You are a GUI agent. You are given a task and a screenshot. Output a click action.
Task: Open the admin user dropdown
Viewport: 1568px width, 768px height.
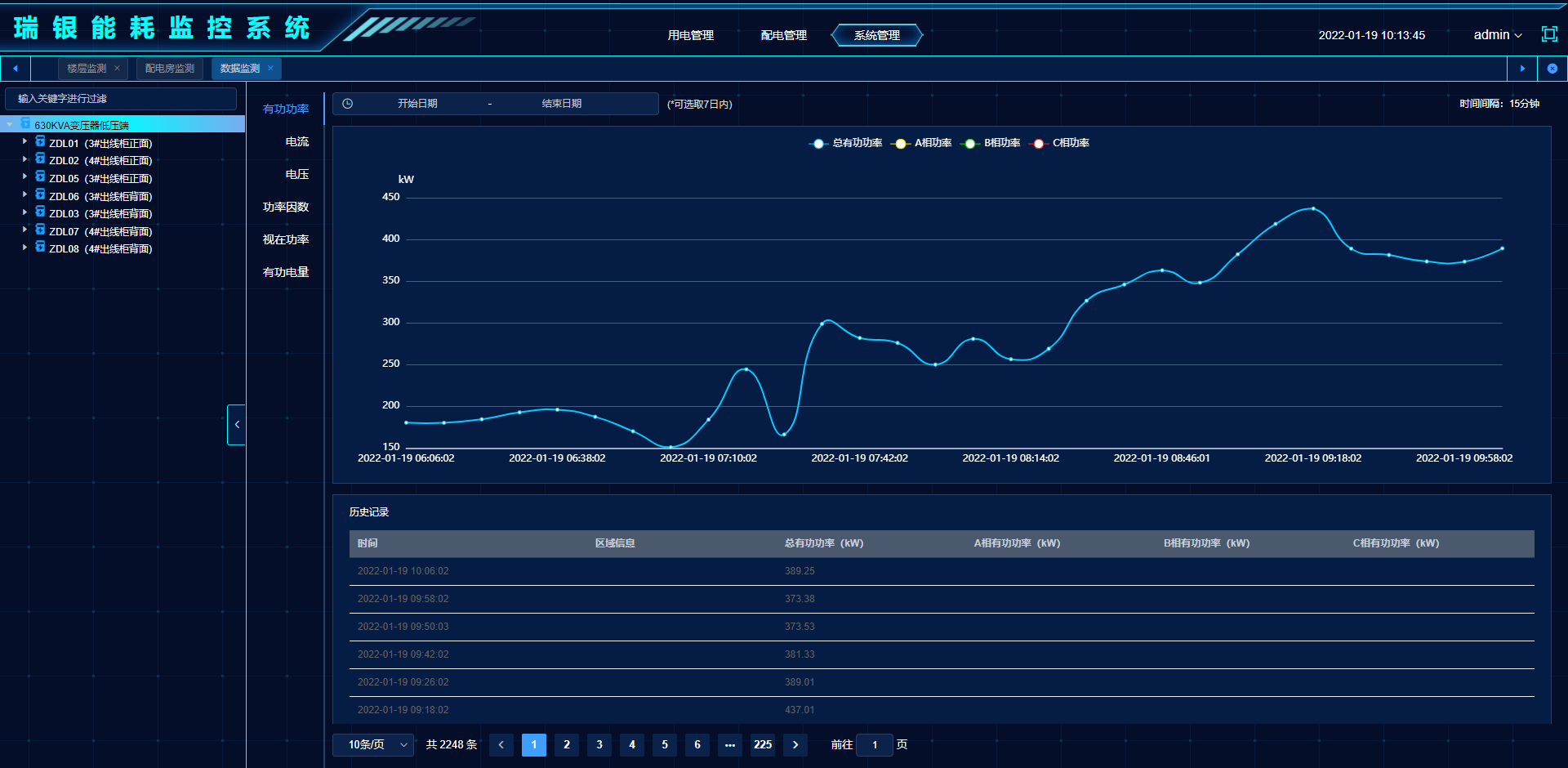click(x=1497, y=35)
